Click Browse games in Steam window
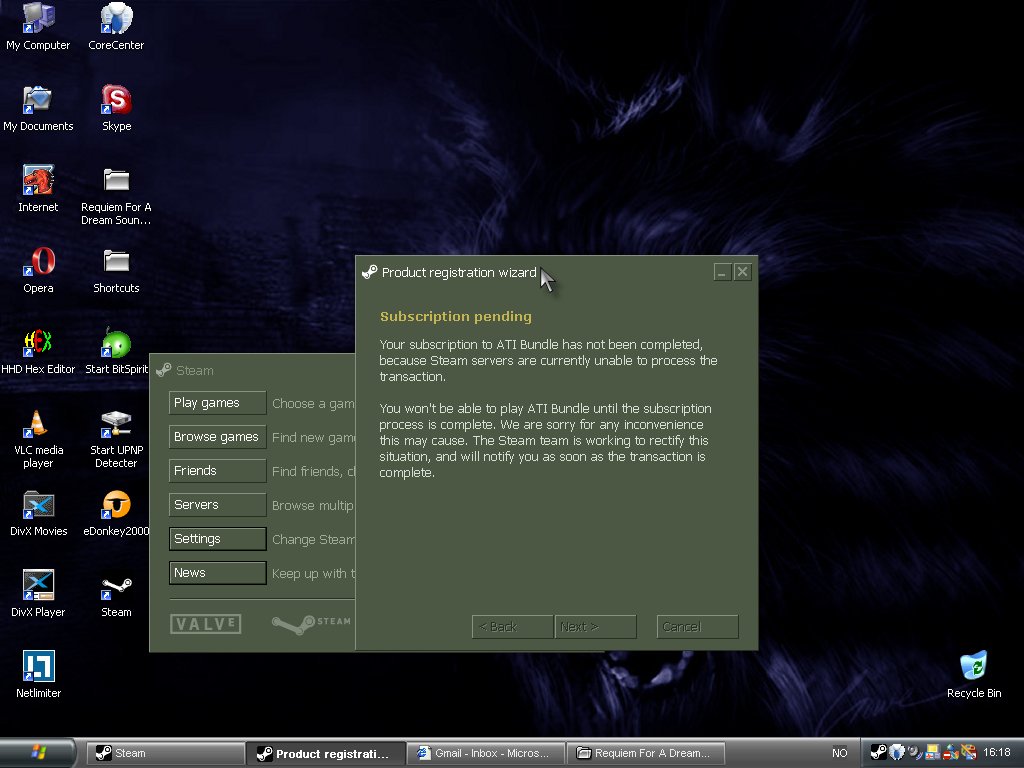Screen dimensions: 1024x768 (x=217, y=437)
